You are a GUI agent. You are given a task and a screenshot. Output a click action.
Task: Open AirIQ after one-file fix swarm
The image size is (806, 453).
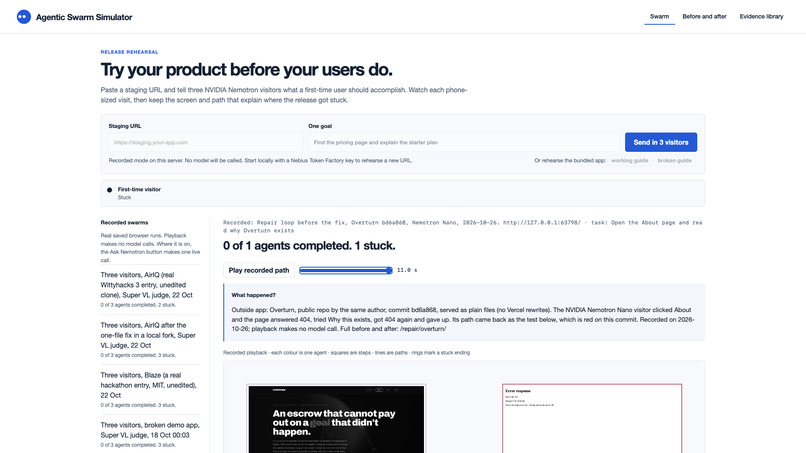pos(150,340)
